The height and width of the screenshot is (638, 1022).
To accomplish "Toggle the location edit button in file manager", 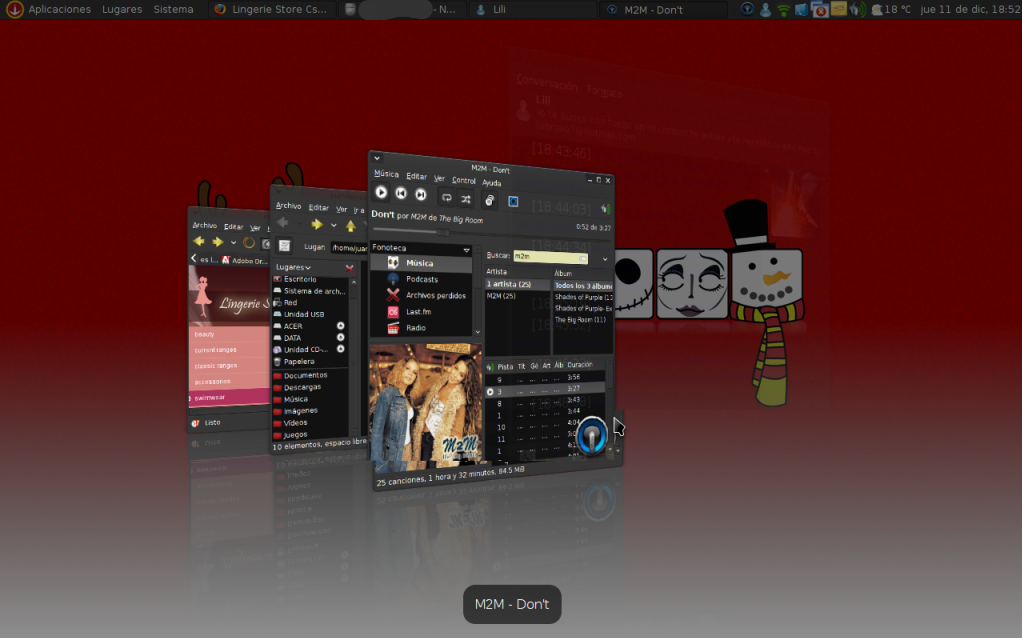I will tap(284, 246).
